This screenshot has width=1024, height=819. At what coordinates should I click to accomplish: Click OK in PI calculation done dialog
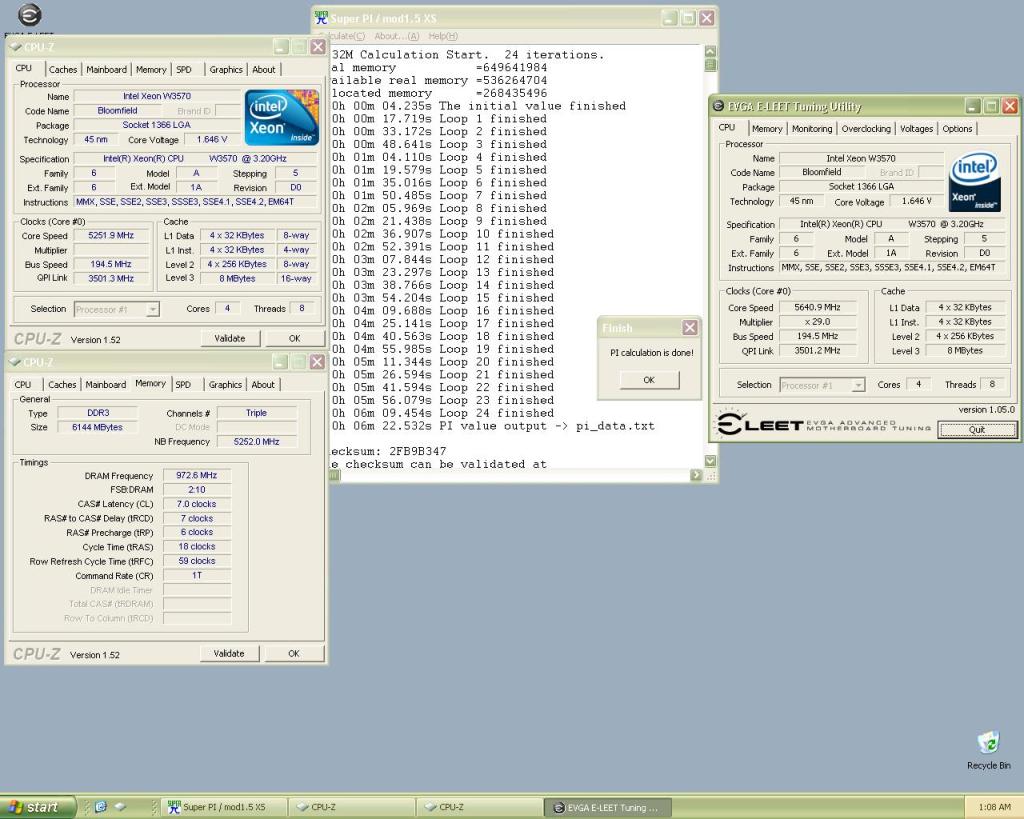pyautogui.click(x=649, y=379)
